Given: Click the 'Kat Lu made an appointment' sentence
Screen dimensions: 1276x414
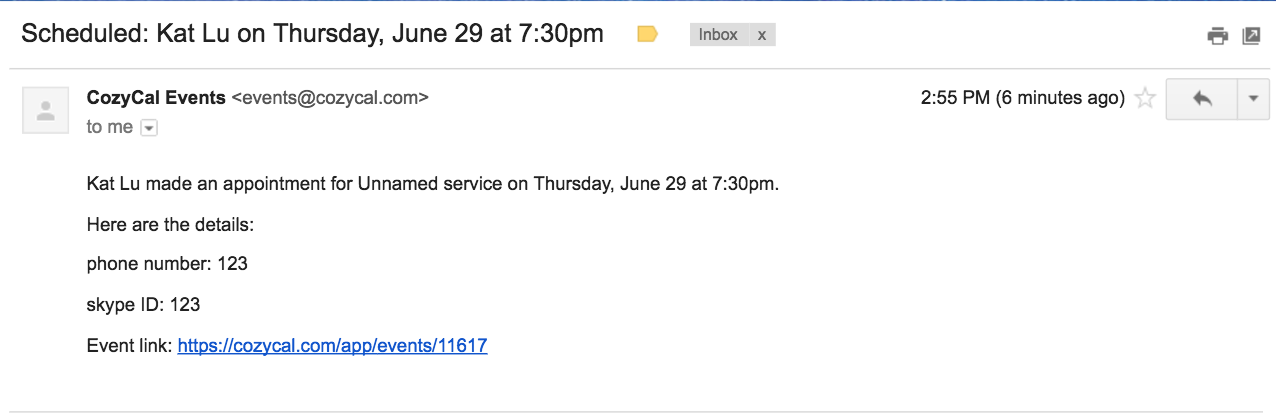Looking at the screenshot, I should (432, 184).
